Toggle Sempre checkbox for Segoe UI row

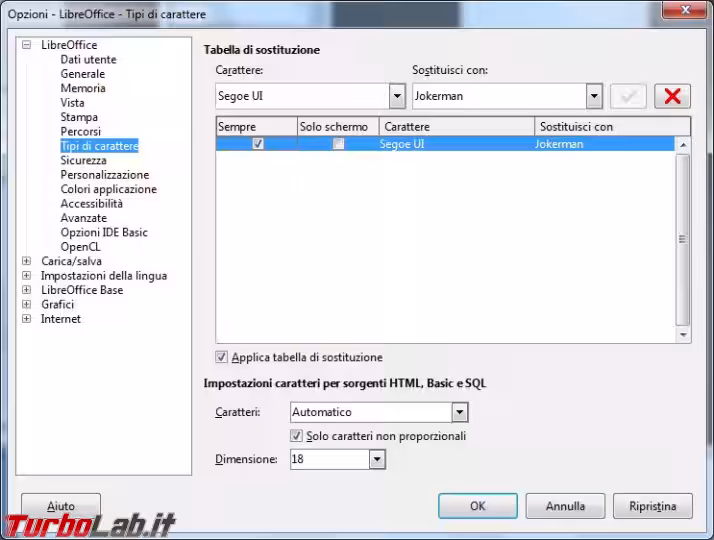coord(258,144)
